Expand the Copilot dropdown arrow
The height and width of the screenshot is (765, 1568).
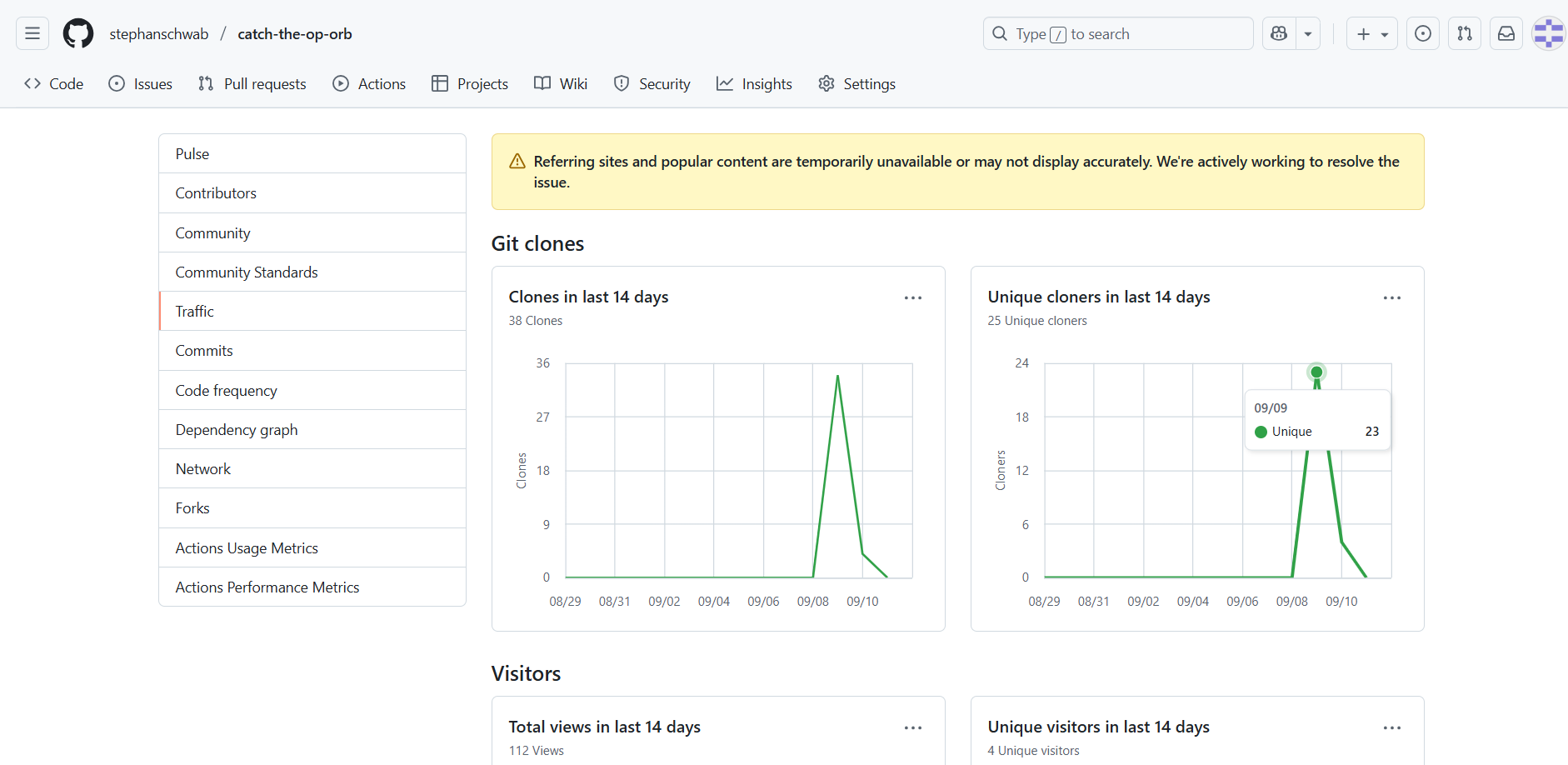pyautogui.click(x=1308, y=34)
